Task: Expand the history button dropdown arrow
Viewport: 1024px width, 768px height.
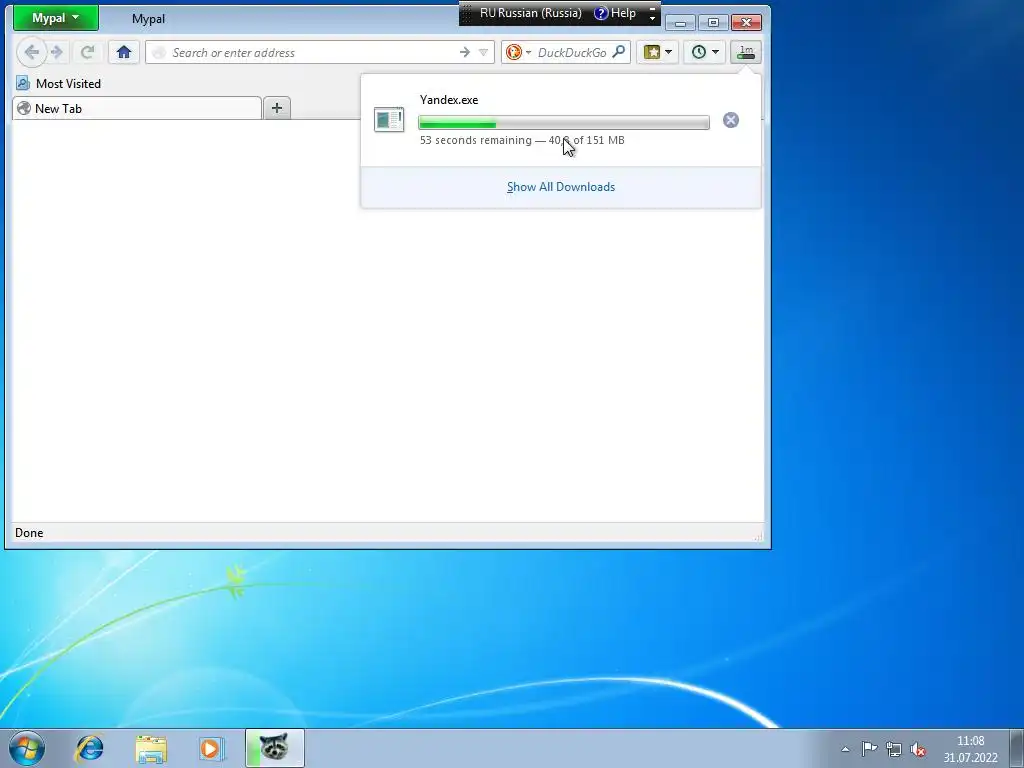Action: click(x=715, y=52)
